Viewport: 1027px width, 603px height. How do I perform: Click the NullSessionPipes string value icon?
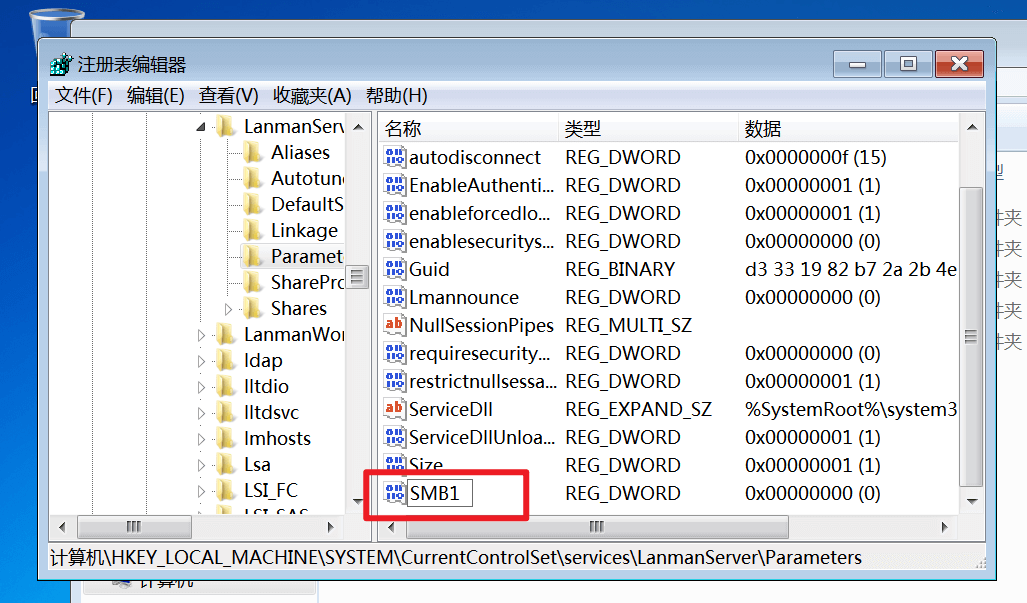point(395,325)
